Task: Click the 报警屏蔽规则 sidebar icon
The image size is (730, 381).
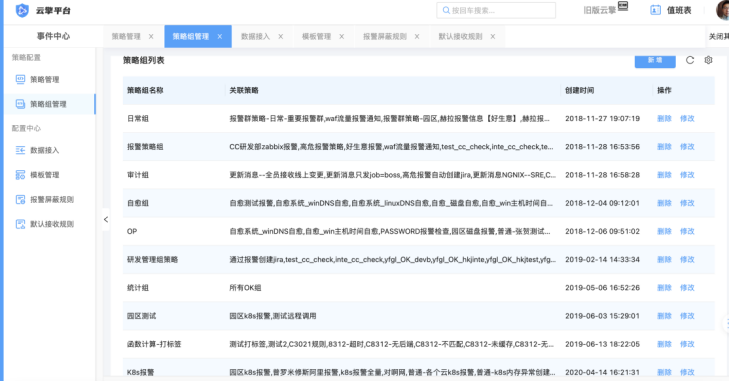Action: 20,199
